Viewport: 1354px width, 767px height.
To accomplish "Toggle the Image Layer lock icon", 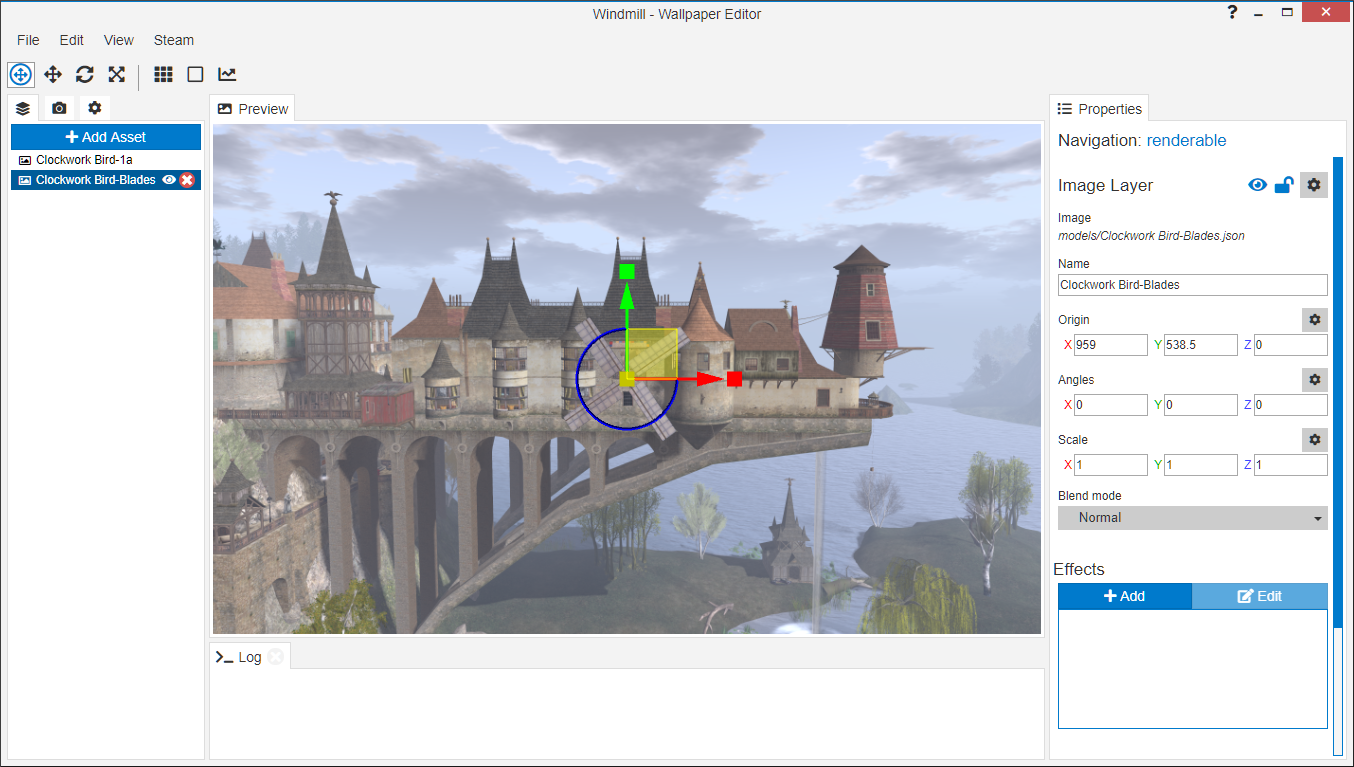I will pyautogui.click(x=1284, y=185).
